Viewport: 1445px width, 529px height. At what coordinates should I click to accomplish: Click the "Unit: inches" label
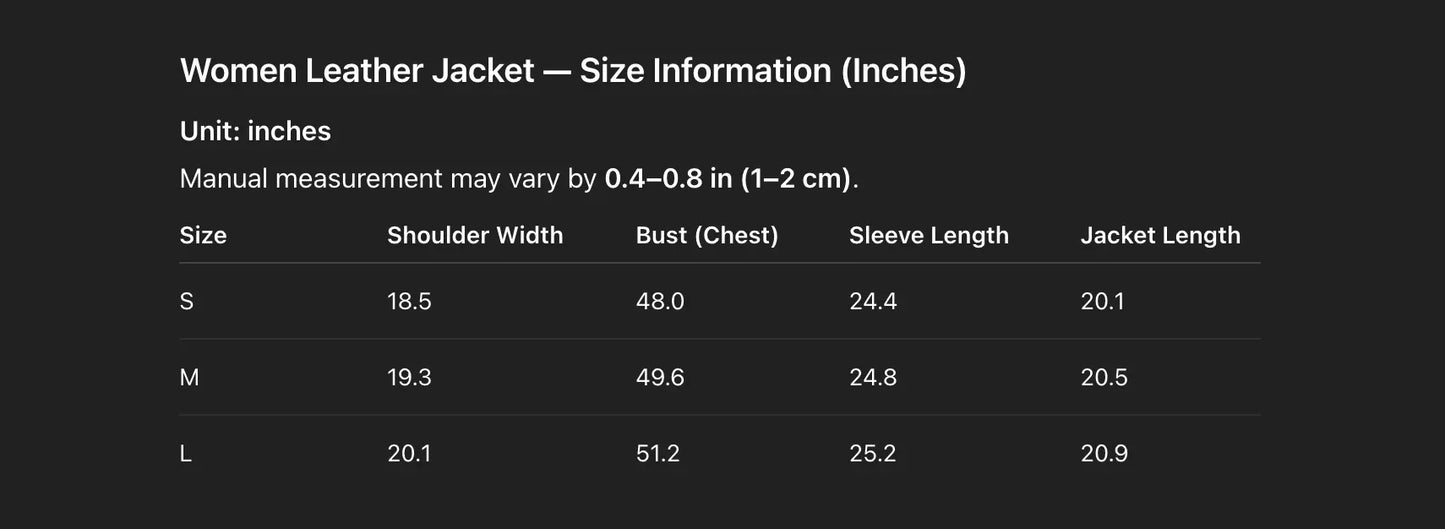(x=255, y=131)
